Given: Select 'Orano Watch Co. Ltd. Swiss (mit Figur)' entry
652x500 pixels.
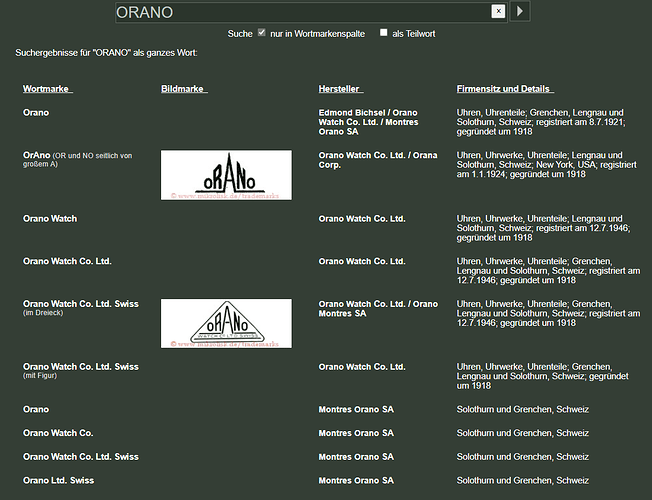Looking at the screenshot, I should [x=81, y=371].
